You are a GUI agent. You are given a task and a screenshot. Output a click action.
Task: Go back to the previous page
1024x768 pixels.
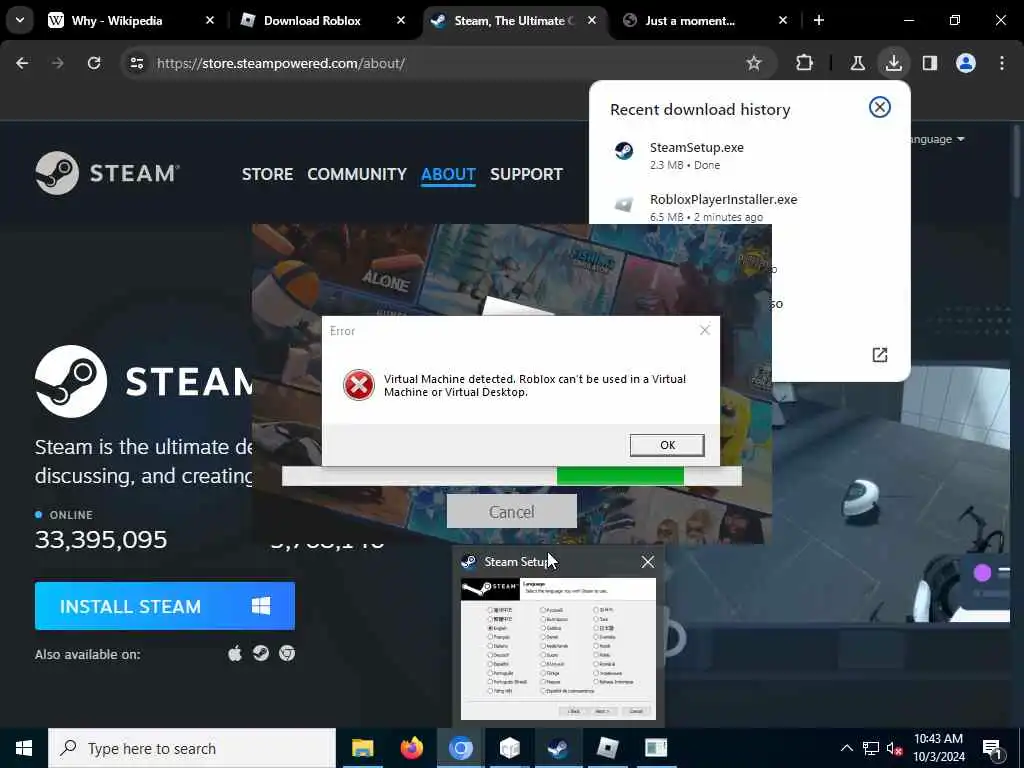point(22,63)
